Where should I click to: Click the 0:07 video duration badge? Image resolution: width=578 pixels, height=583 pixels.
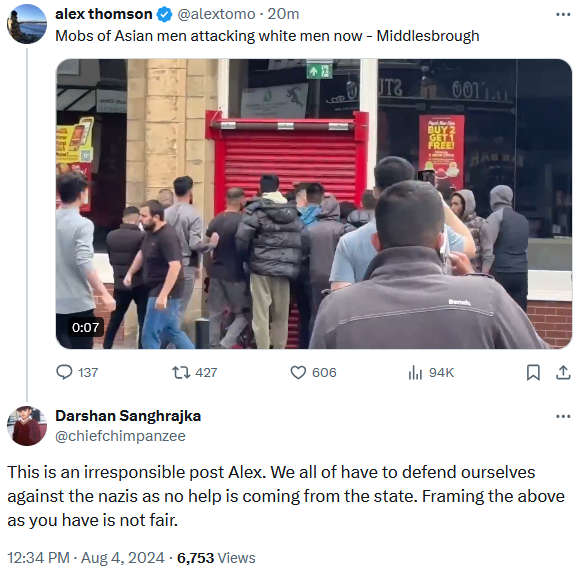[x=85, y=327]
